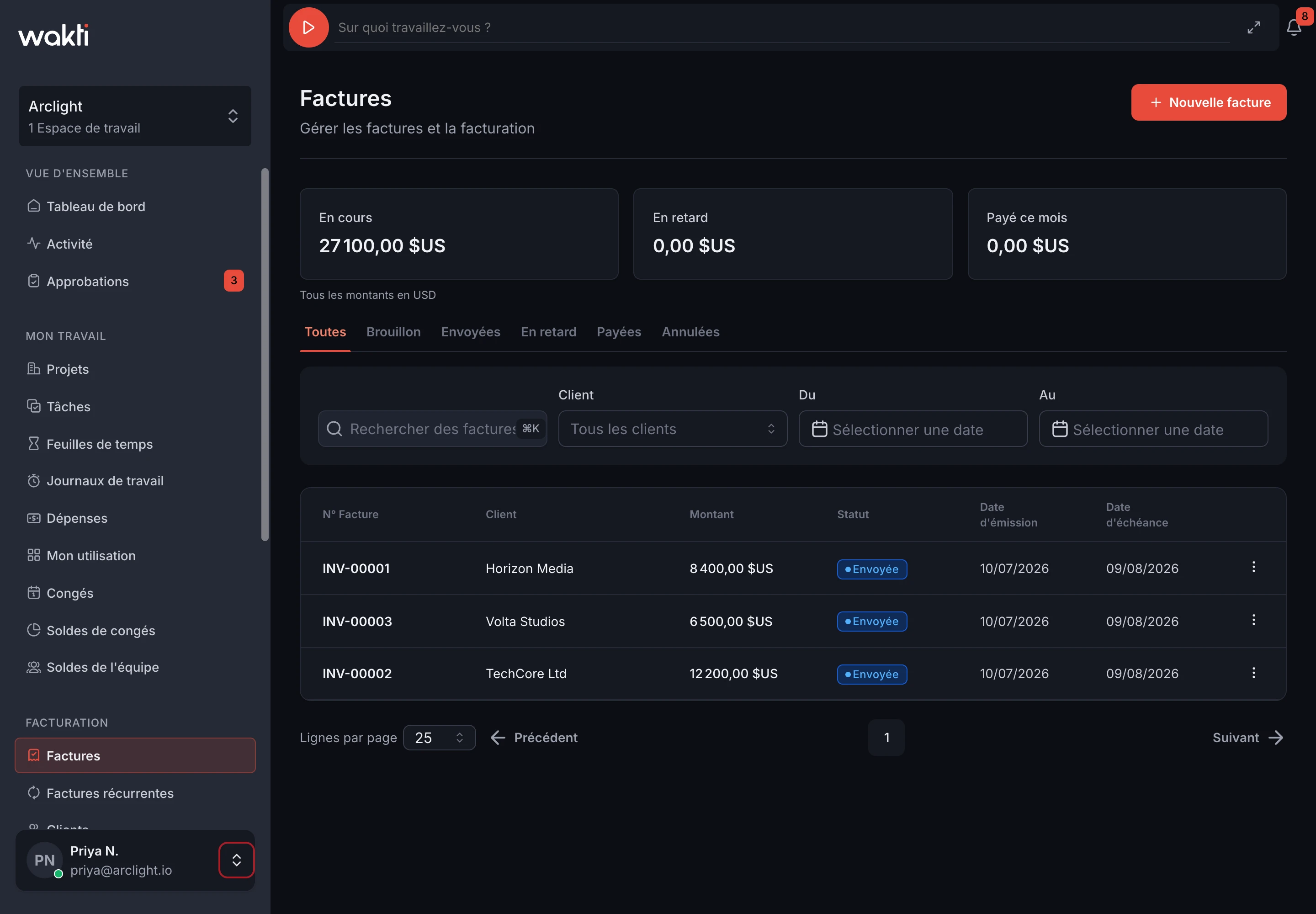Click the sidebar scrollbar

[x=265, y=354]
